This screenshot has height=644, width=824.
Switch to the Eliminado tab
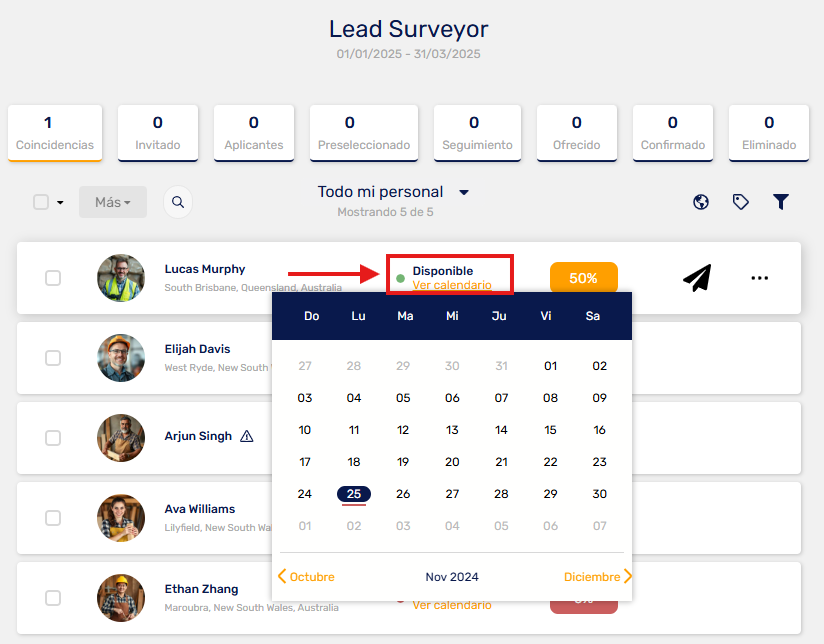[769, 133]
